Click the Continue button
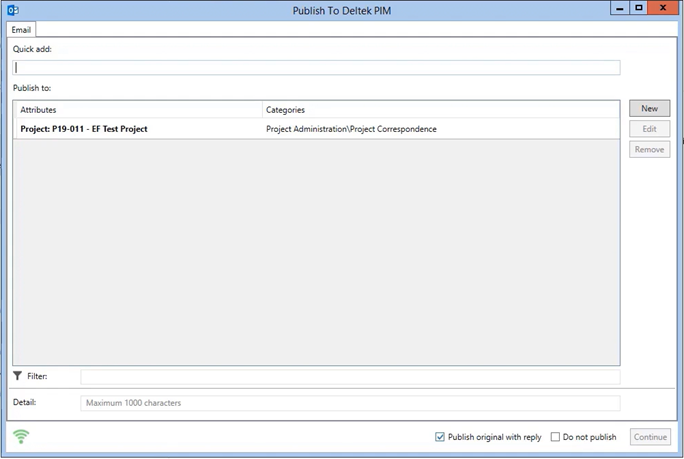Viewport: 684px width, 459px height. click(x=650, y=437)
